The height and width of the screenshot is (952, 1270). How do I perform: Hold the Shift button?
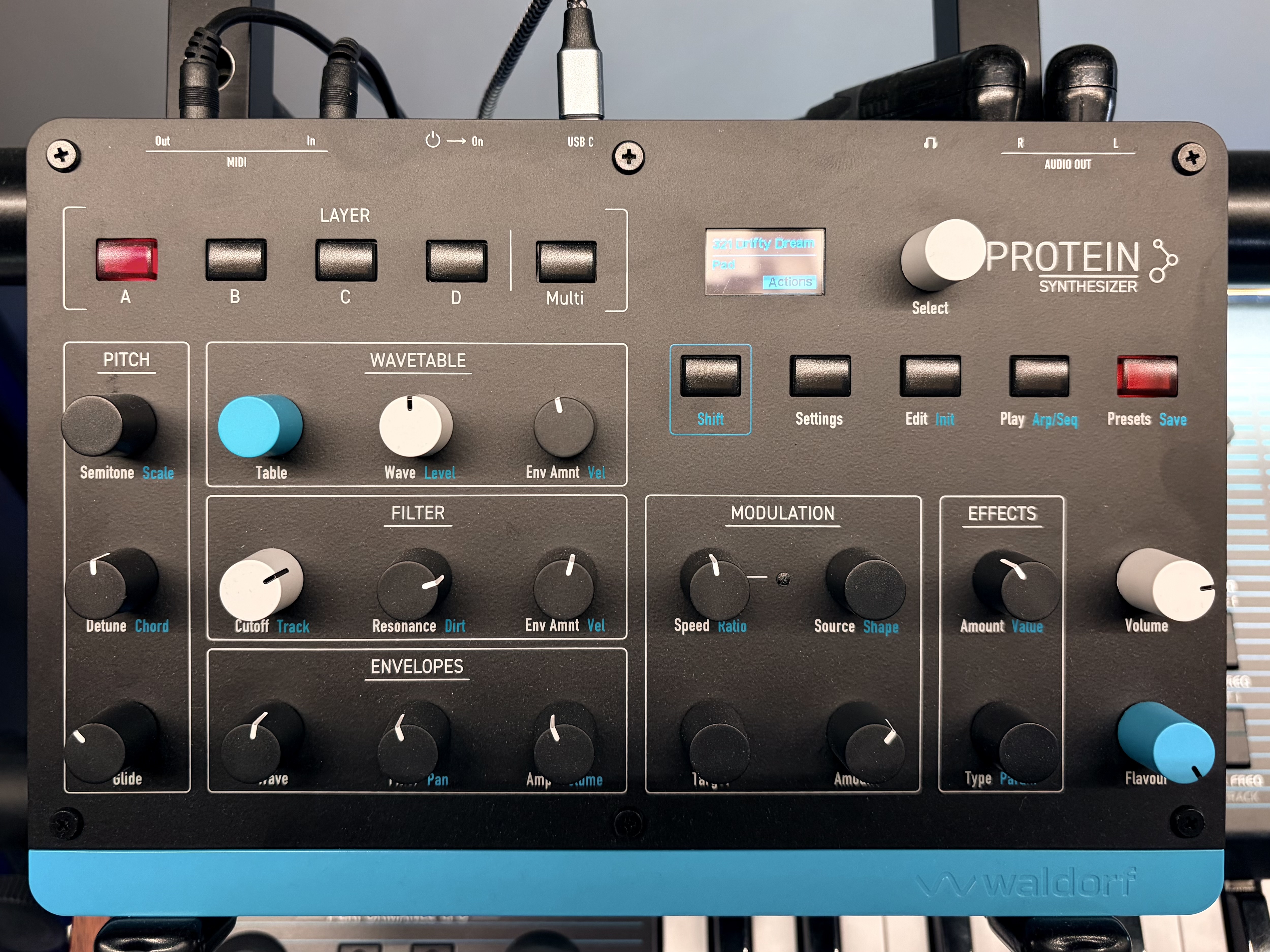(710, 376)
